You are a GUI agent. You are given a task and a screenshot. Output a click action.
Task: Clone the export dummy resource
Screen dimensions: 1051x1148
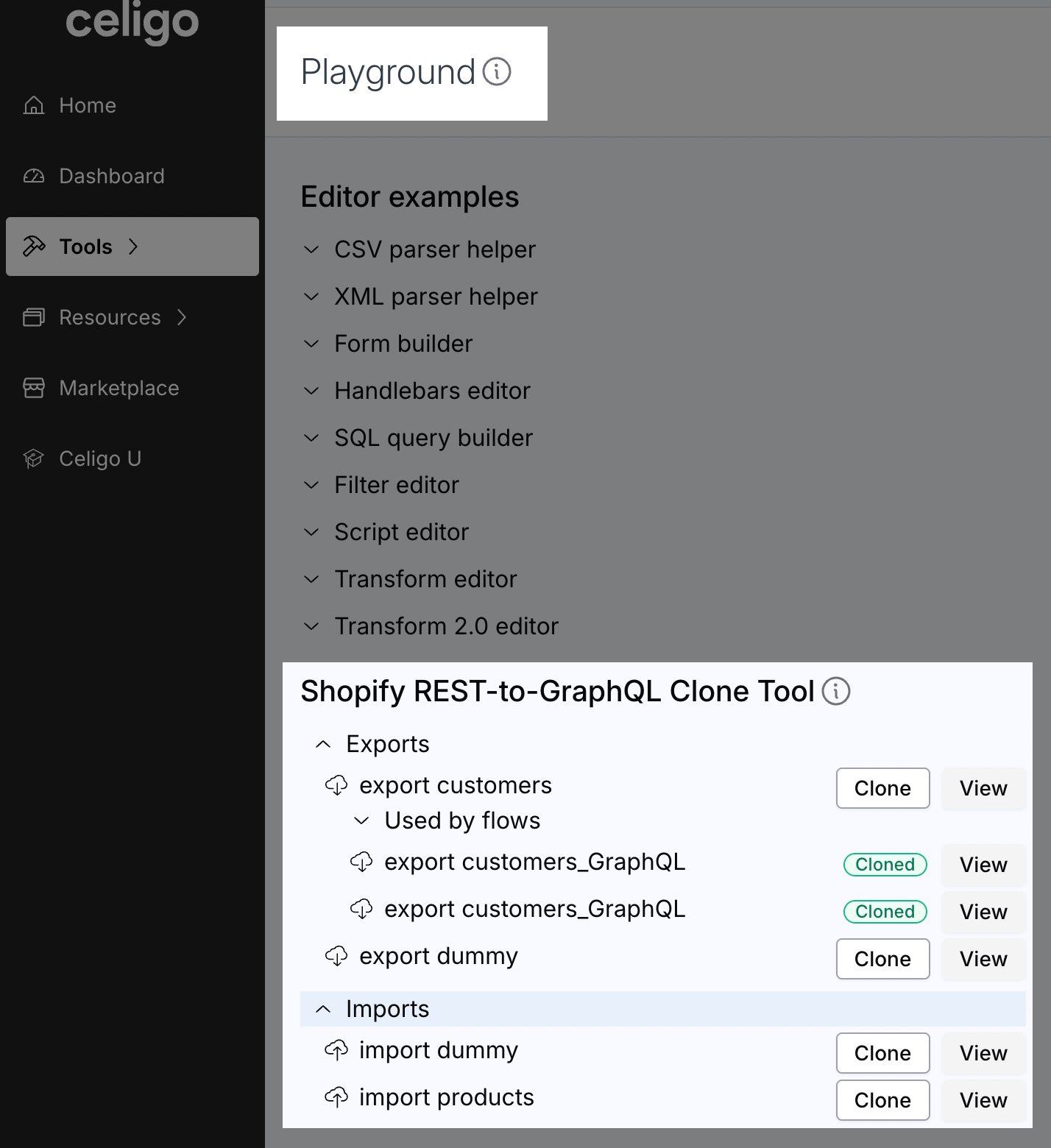[x=883, y=959]
